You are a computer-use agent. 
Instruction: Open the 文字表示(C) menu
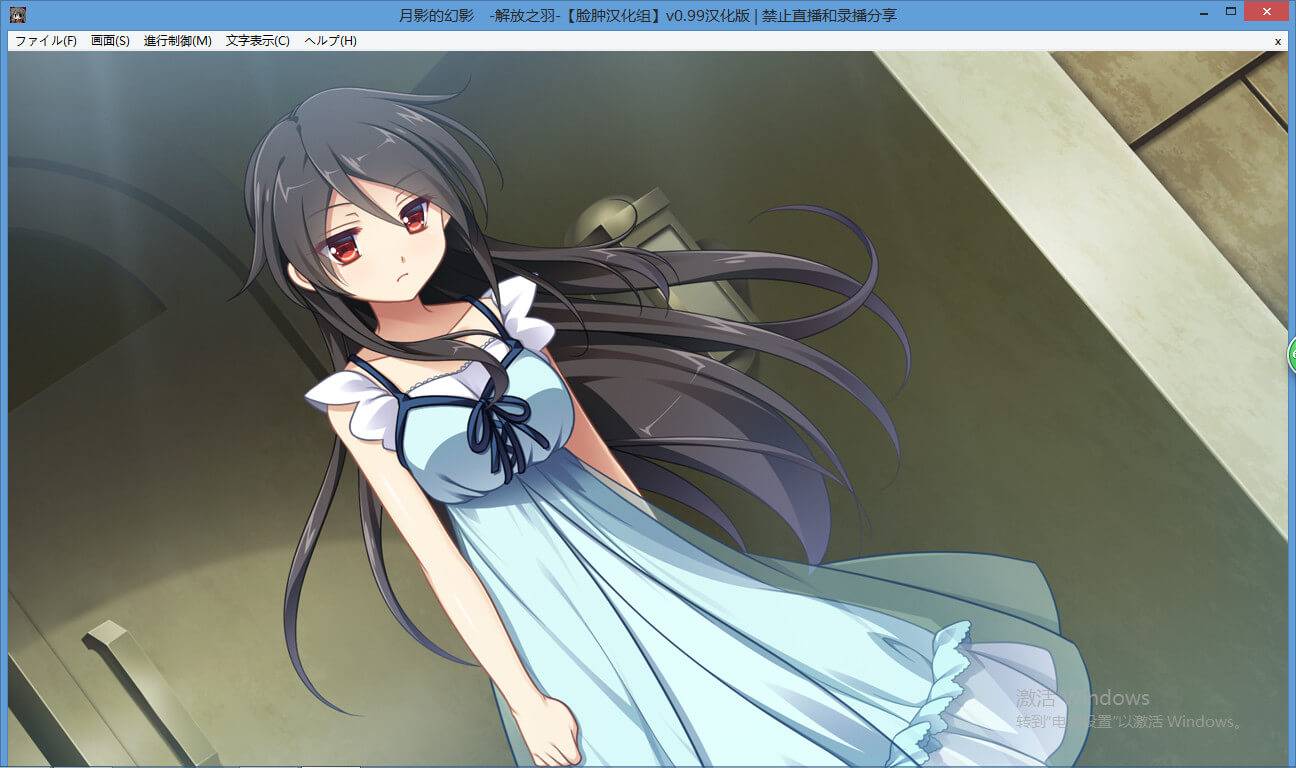tap(257, 41)
